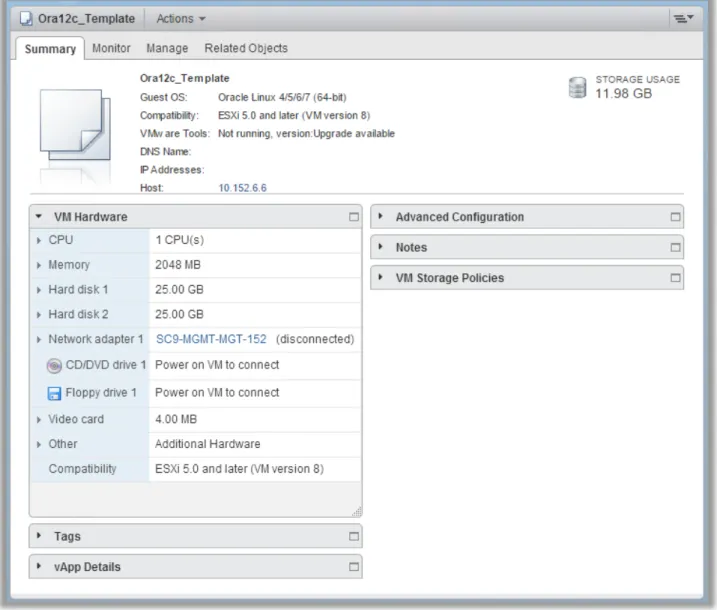Maximize the Advanced Configuration panel
Screen dimensions: 717x610
pos(675,217)
